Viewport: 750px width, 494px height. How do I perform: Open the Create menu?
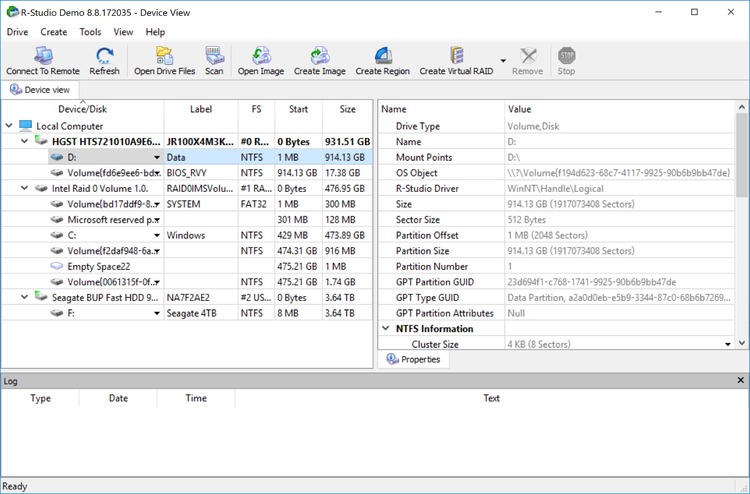pos(54,32)
